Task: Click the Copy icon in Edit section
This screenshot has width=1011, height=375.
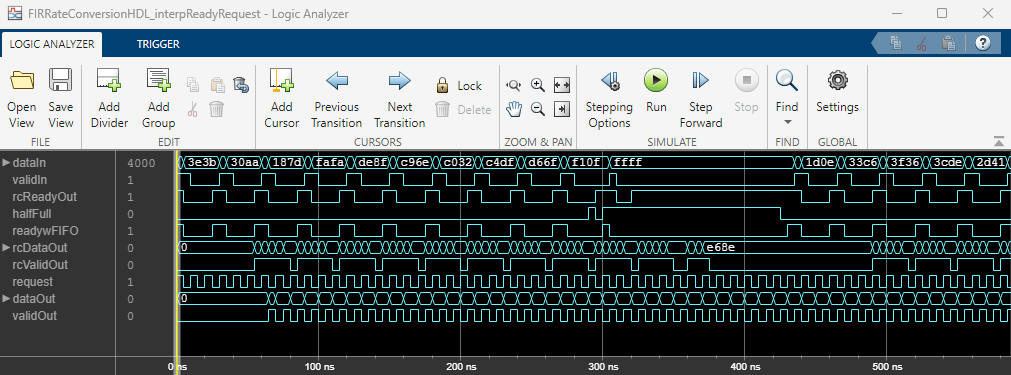Action: pos(193,85)
